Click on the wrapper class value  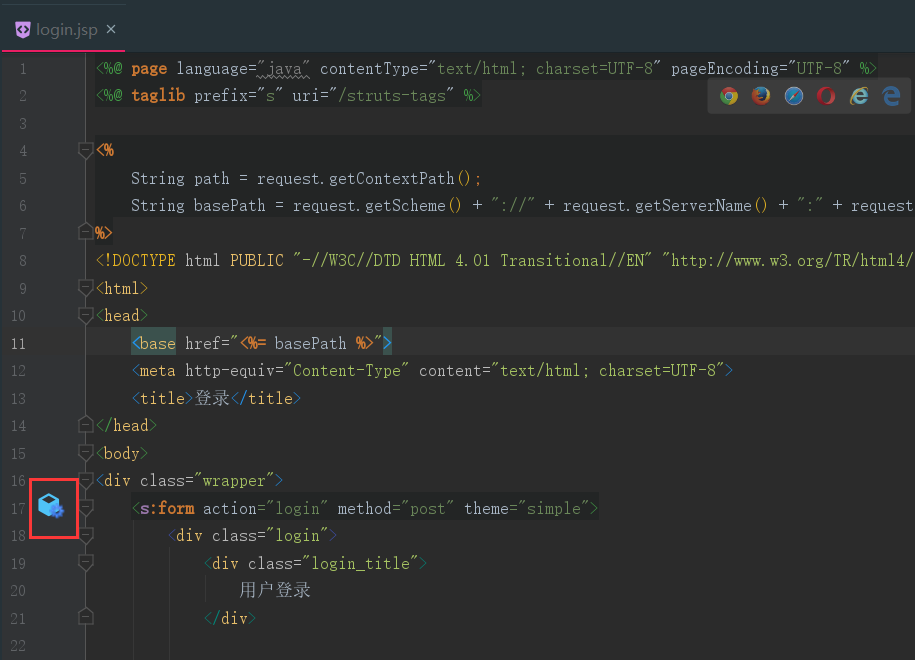coord(234,480)
